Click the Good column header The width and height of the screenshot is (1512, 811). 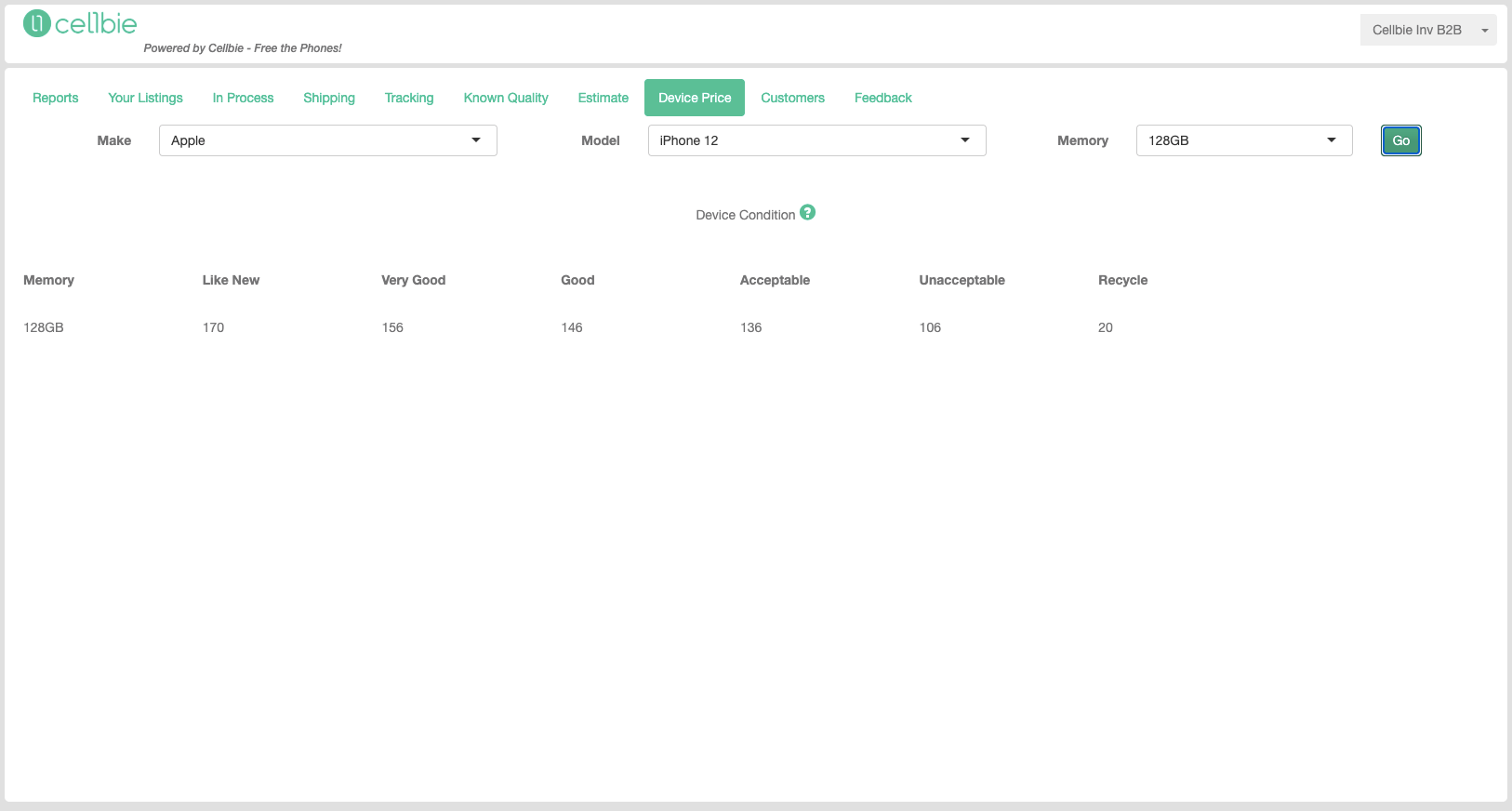tap(577, 280)
